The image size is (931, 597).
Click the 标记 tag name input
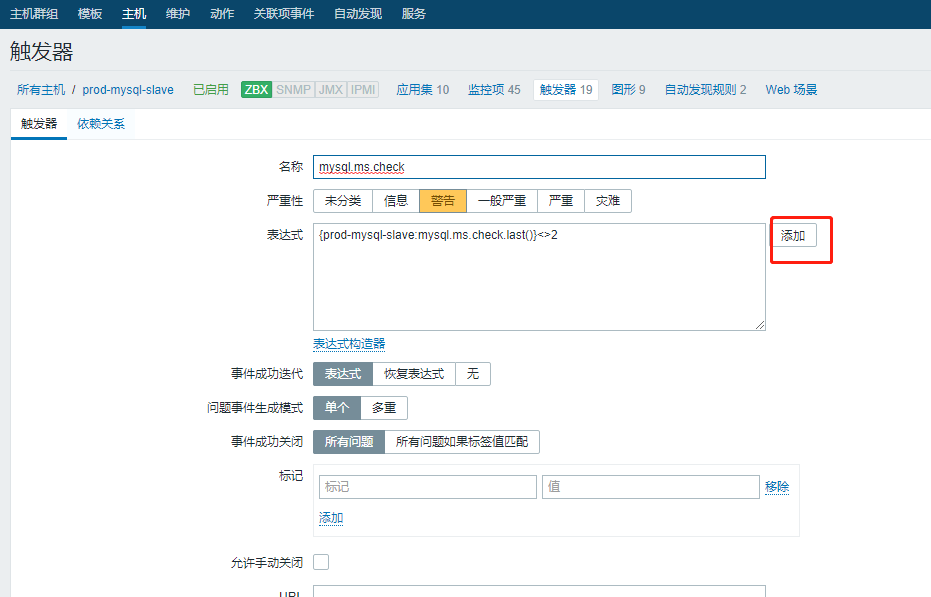[x=428, y=487]
